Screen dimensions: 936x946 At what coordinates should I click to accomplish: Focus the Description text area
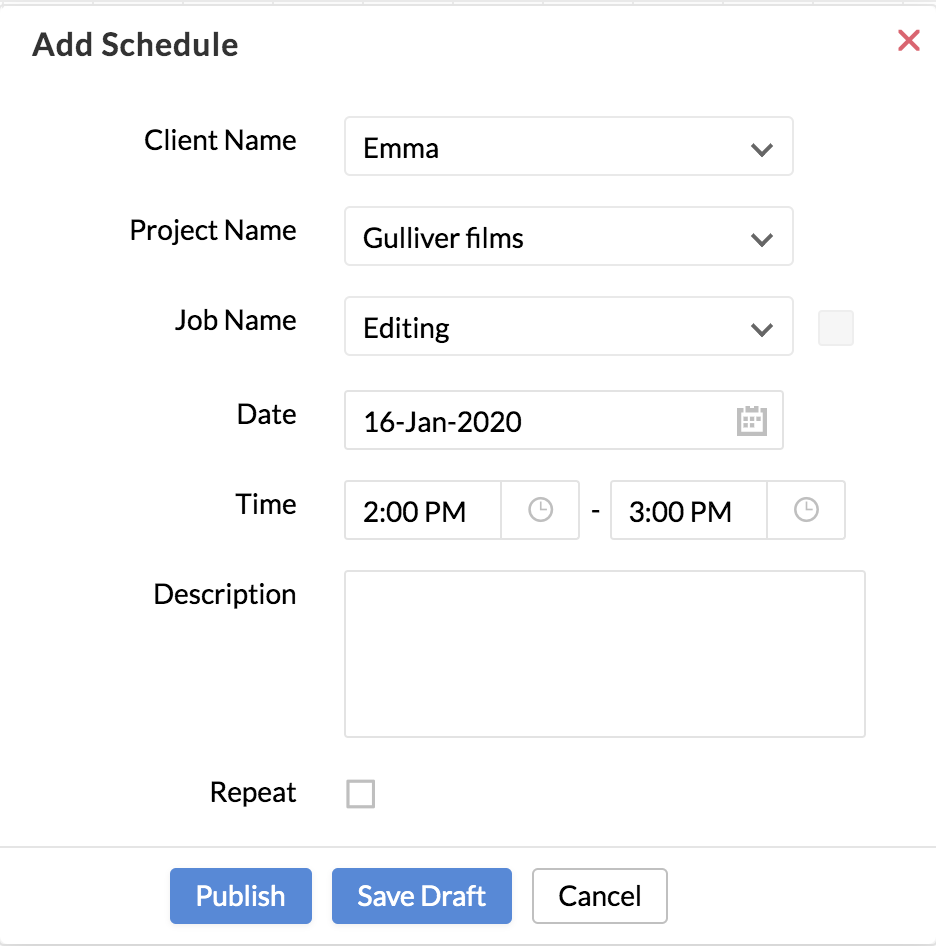[604, 654]
